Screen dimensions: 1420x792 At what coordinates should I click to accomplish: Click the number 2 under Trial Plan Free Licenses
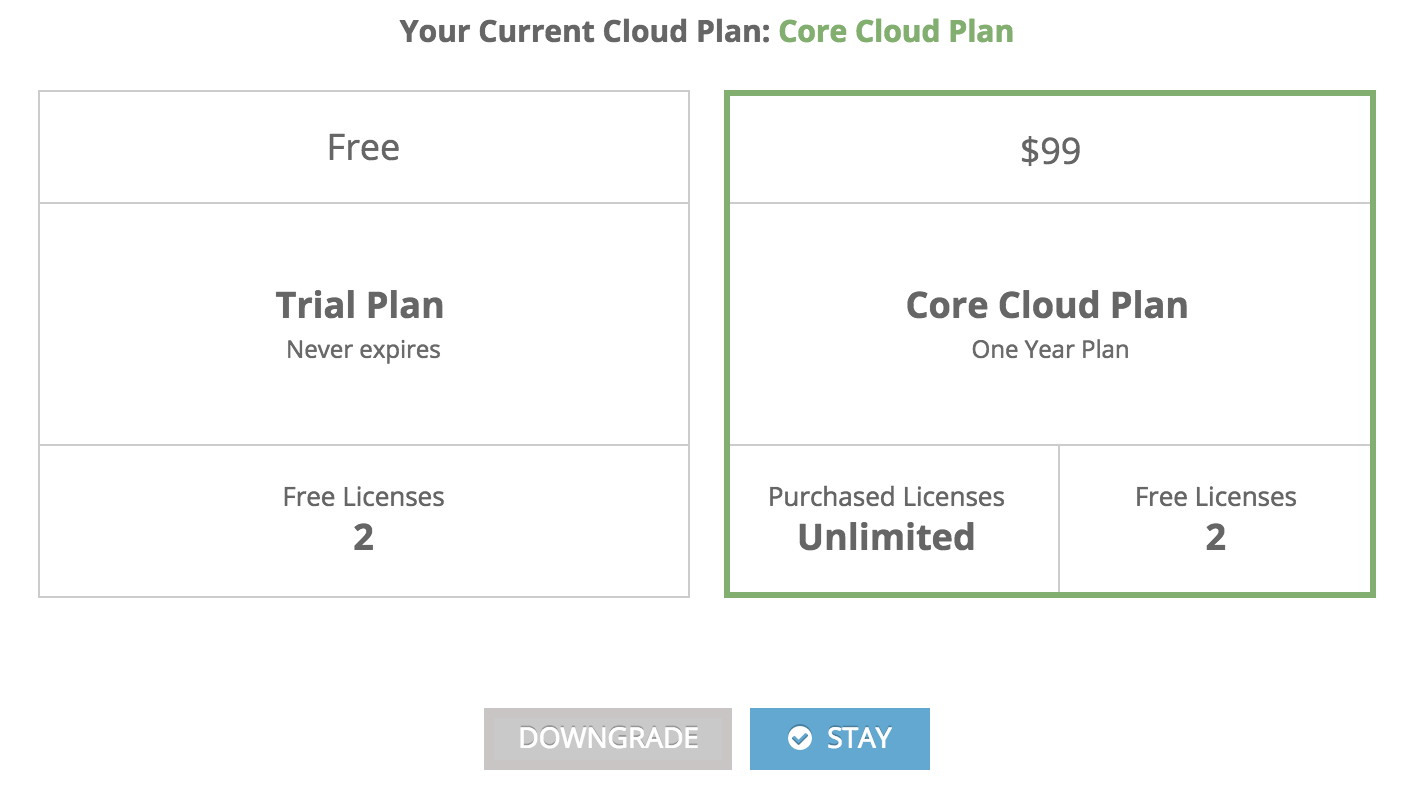(x=363, y=538)
